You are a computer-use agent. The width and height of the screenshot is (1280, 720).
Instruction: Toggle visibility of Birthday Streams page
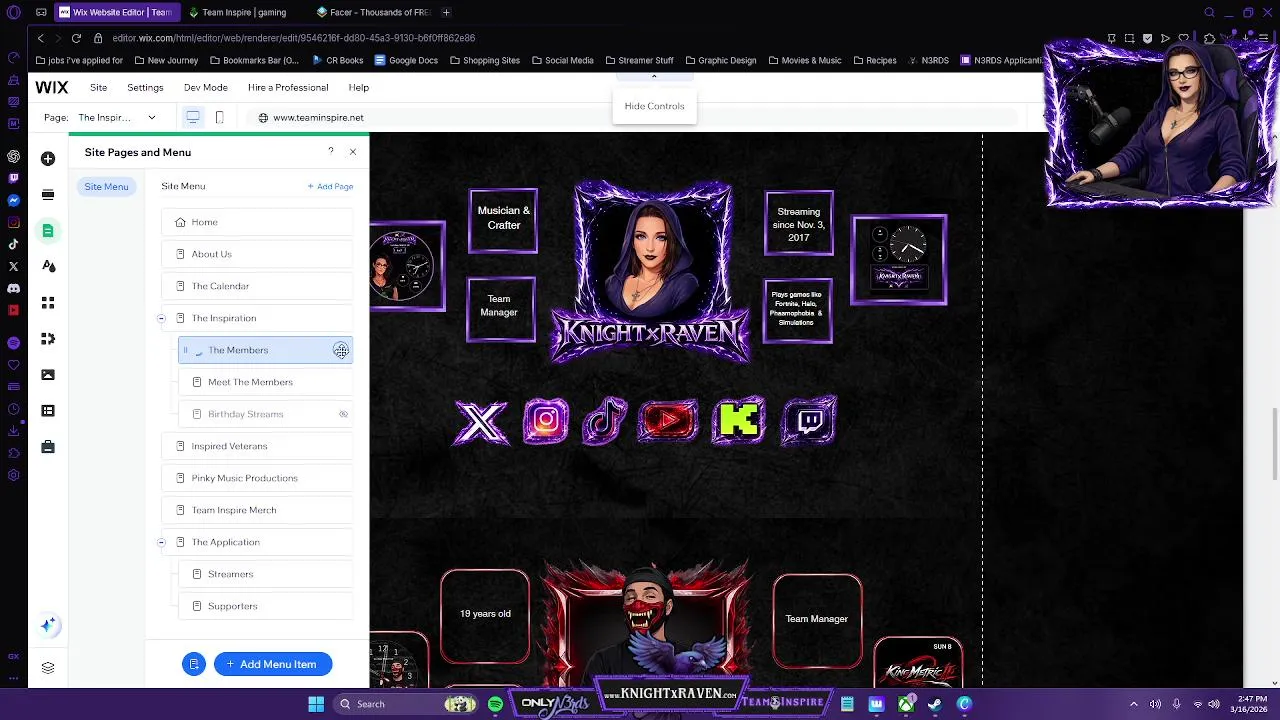click(x=343, y=414)
